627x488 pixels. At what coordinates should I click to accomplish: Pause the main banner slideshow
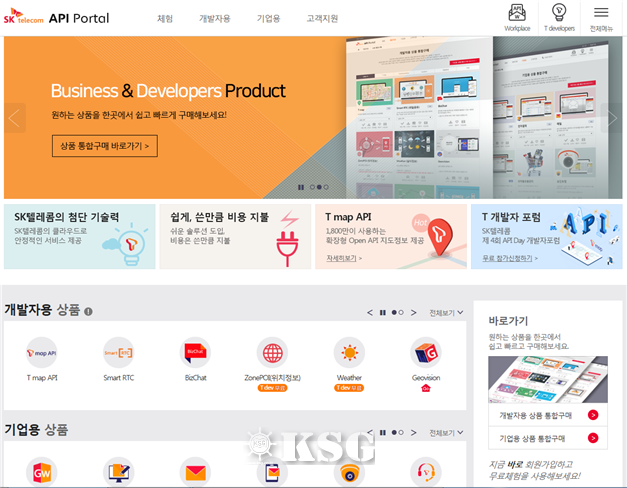(x=301, y=187)
